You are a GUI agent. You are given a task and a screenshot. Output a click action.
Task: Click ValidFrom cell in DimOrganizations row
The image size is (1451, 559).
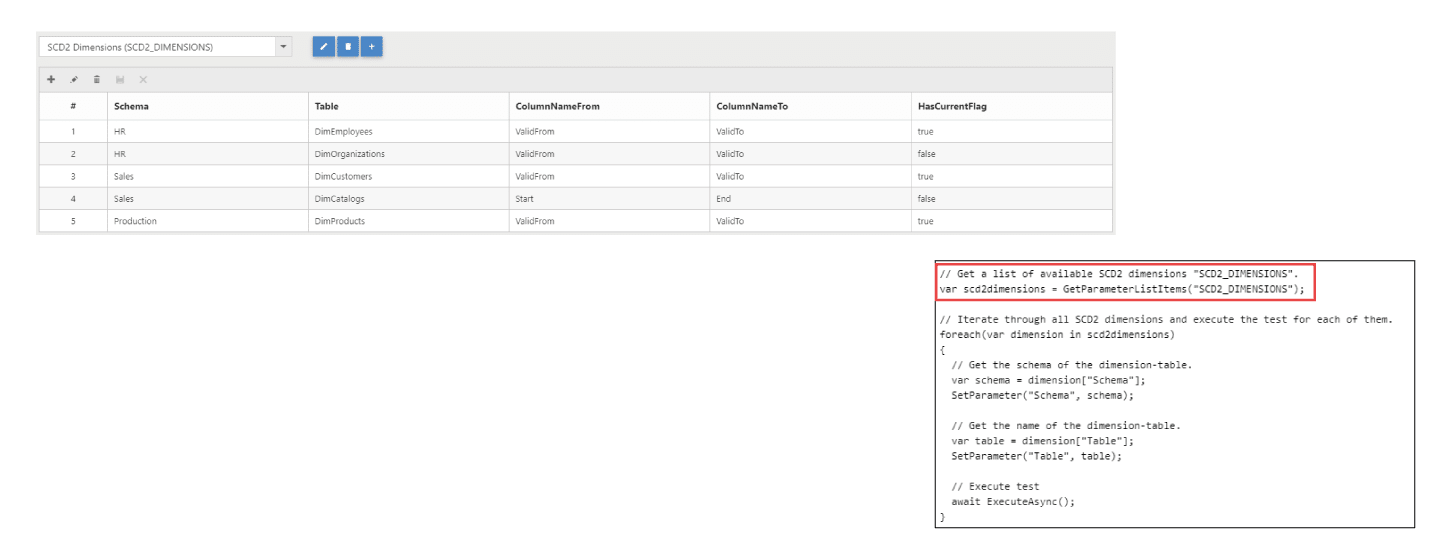(x=609, y=154)
